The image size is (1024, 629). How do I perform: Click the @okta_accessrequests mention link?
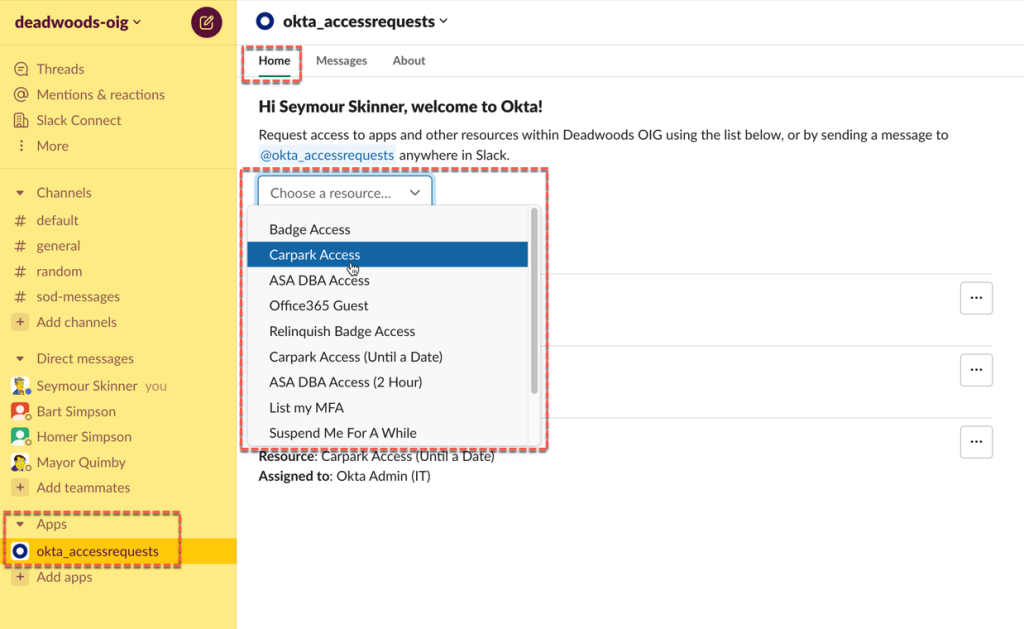point(327,155)
